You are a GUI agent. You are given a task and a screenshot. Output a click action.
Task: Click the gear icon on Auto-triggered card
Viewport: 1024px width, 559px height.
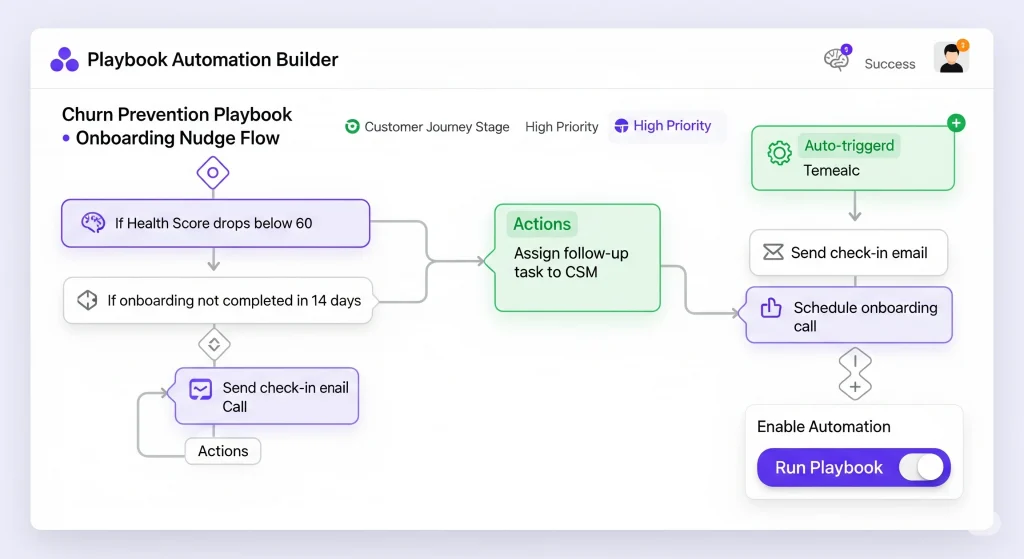[779, 153]
